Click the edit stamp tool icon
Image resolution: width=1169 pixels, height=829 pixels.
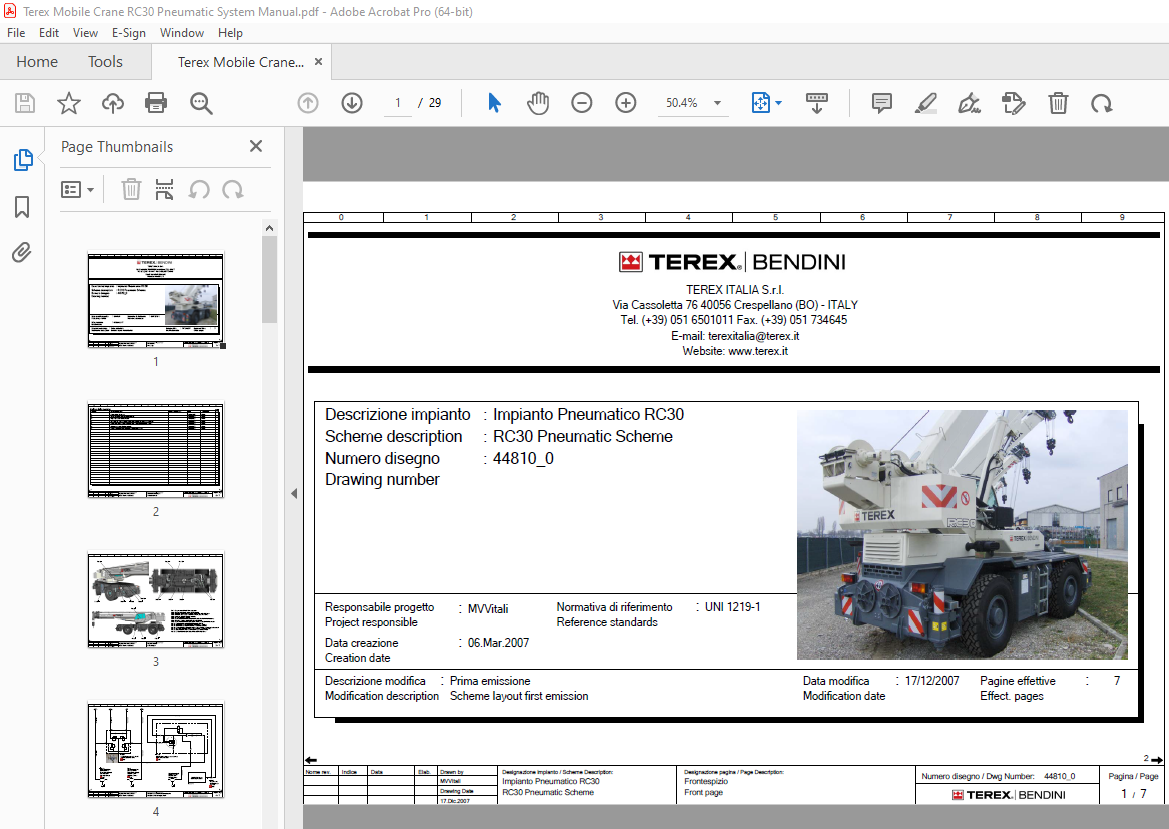(1014, 103)
